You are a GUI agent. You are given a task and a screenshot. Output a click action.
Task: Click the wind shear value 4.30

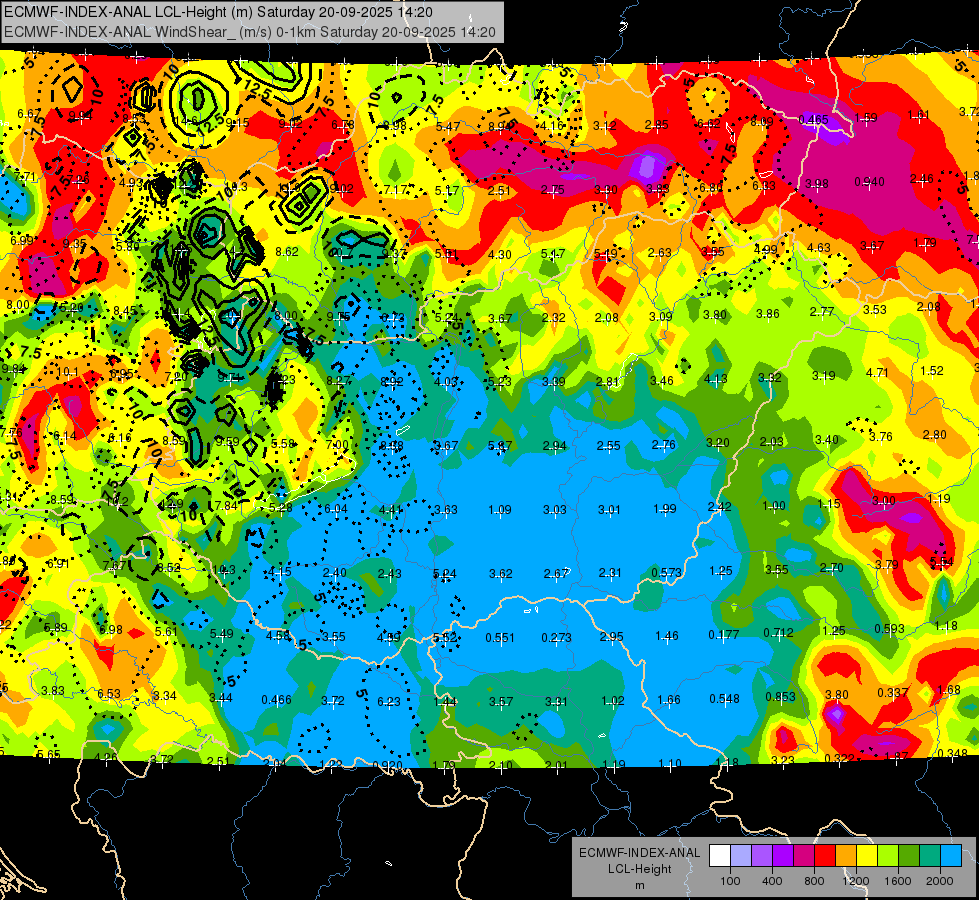pos(499,254)
